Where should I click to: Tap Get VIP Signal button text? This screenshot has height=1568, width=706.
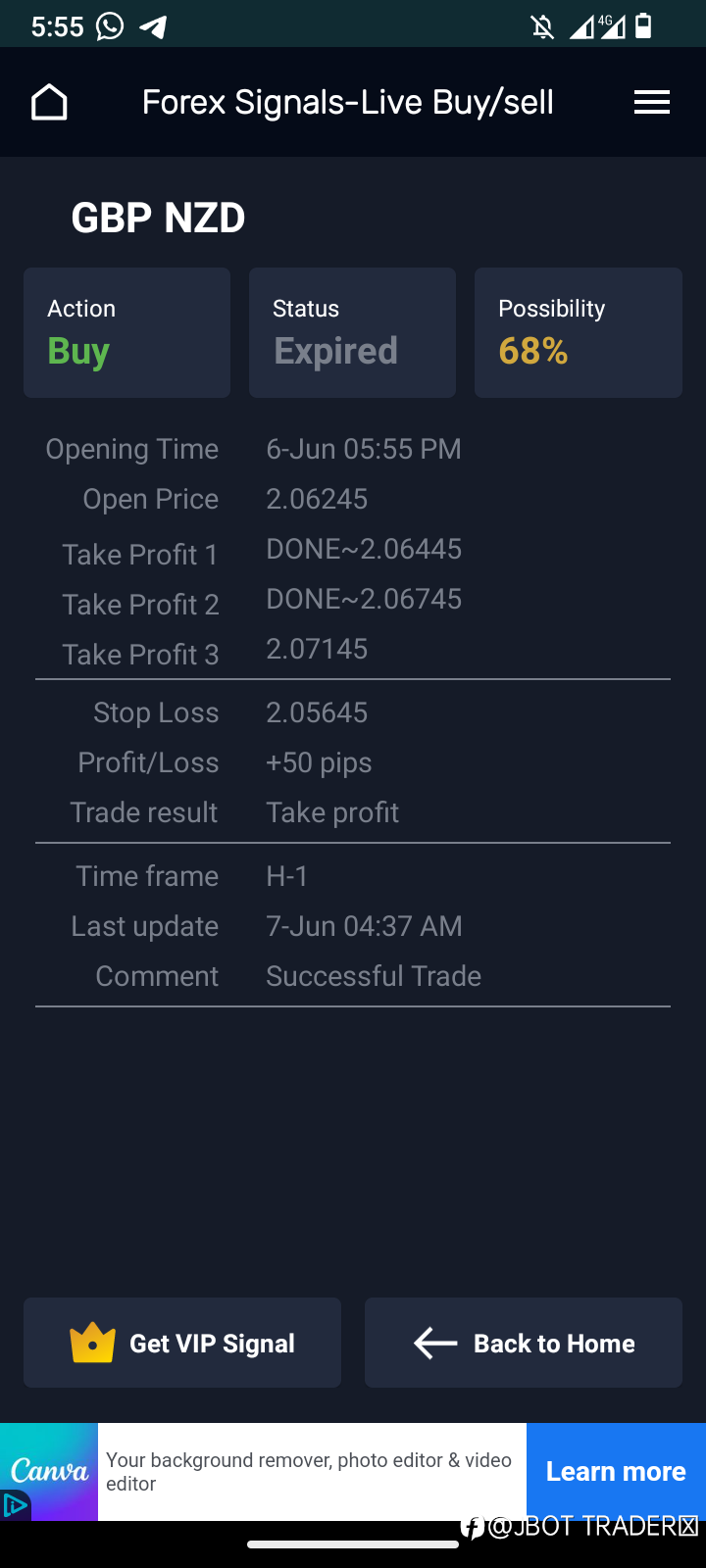(x=212, y=1344)
